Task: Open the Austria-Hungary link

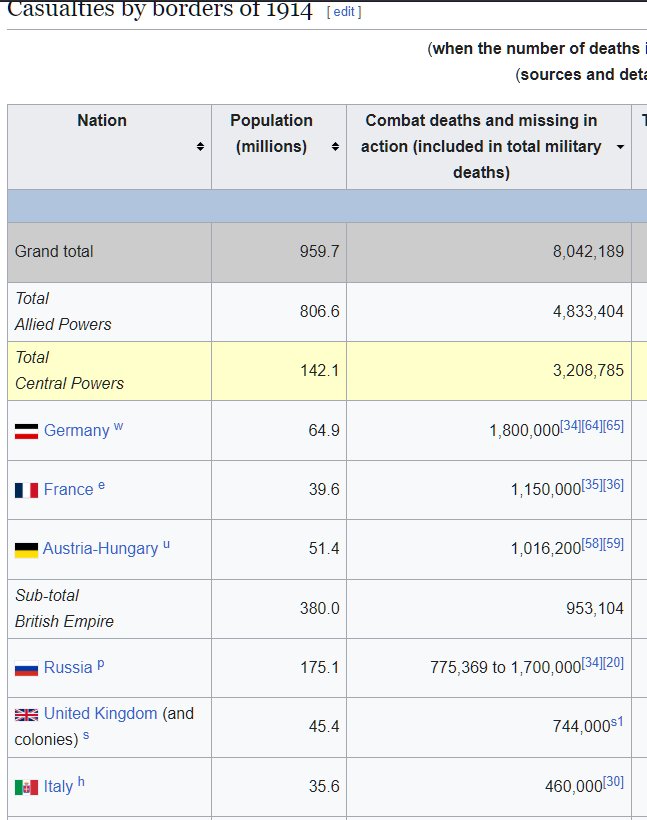Action: coord(100,549)
